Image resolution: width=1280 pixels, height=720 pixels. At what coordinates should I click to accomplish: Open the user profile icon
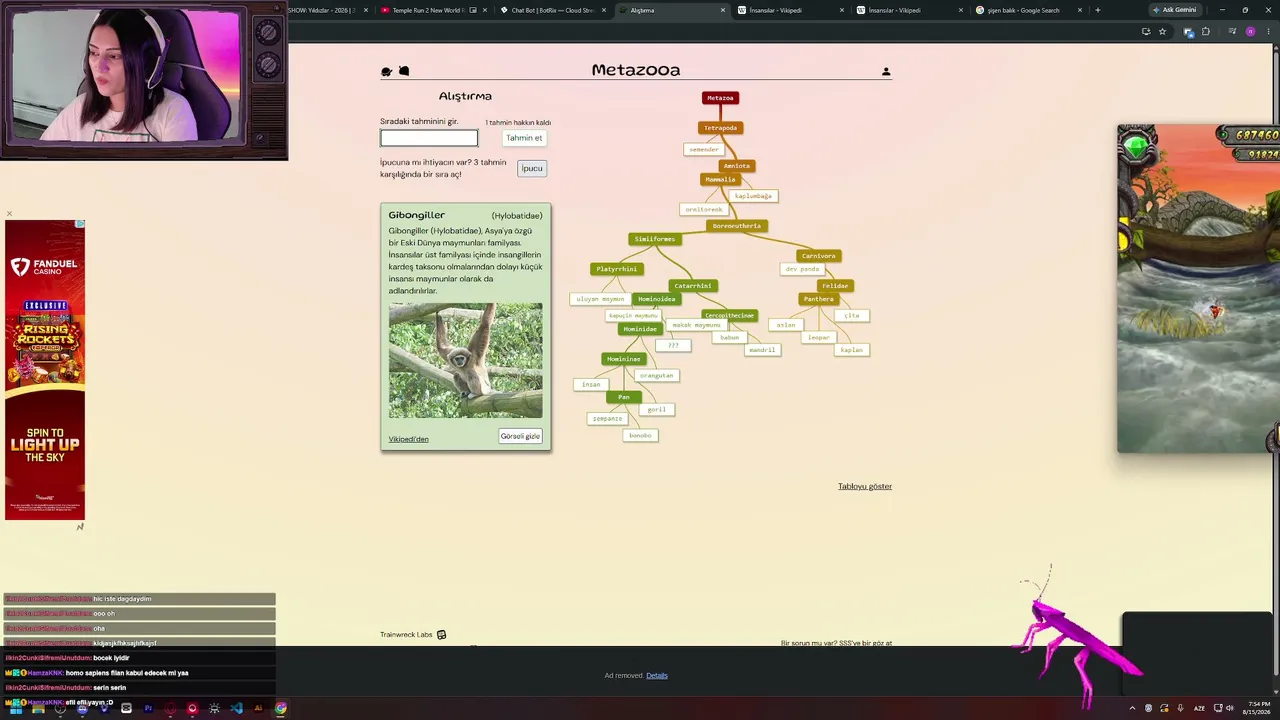tap(886, 72)
